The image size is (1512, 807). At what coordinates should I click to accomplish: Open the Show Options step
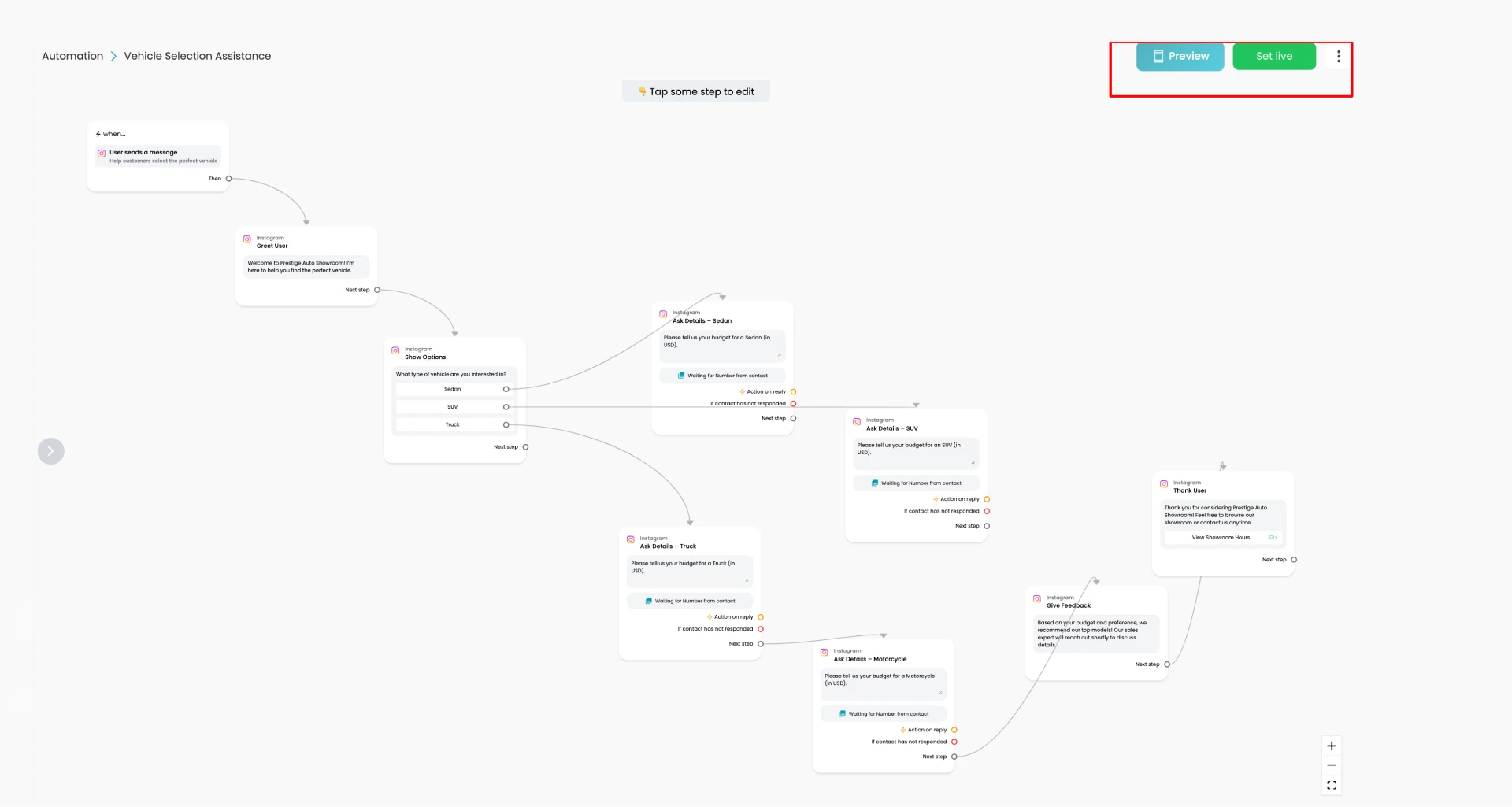point(455,401)
